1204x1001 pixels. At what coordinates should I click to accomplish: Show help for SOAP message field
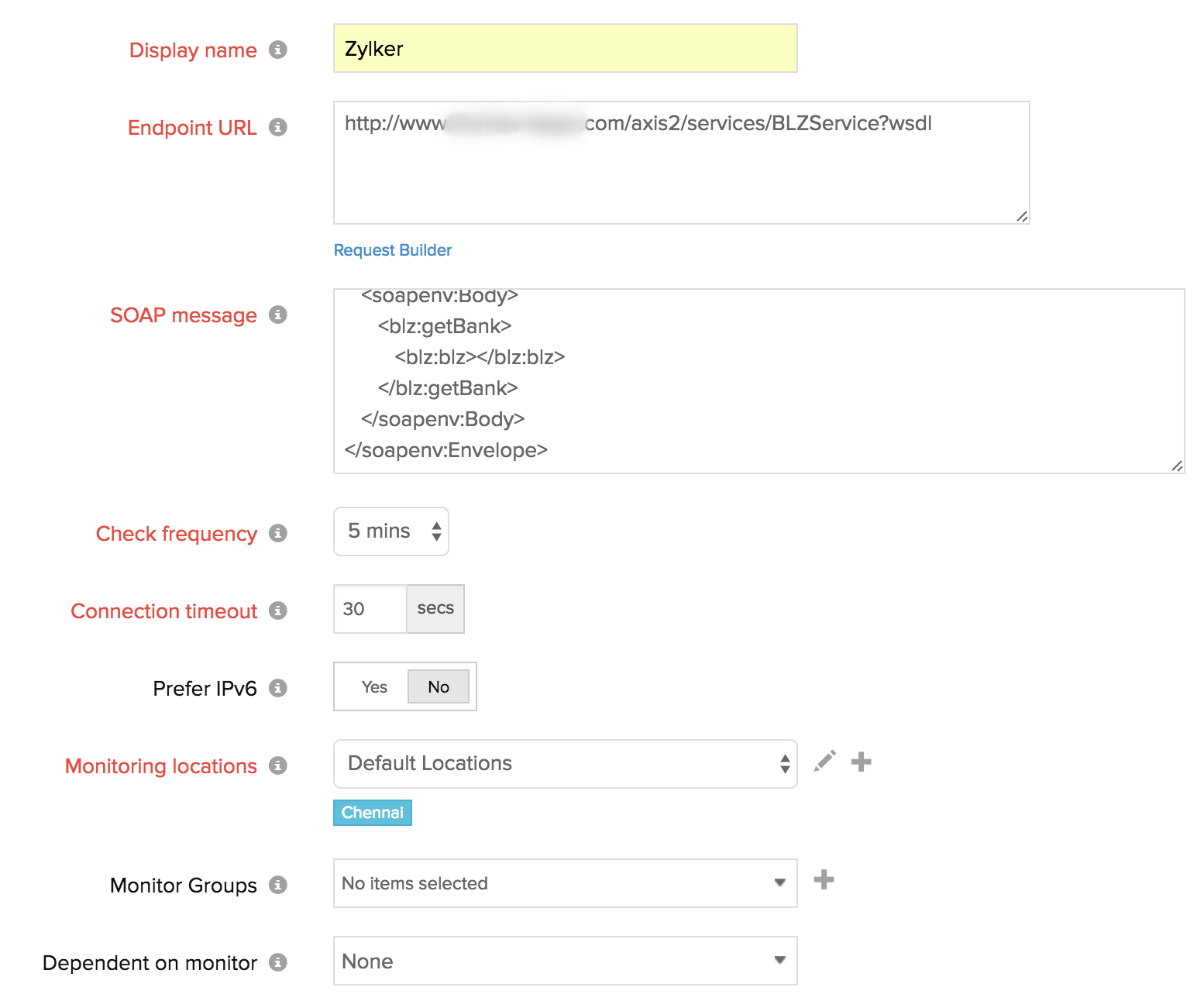277,315
